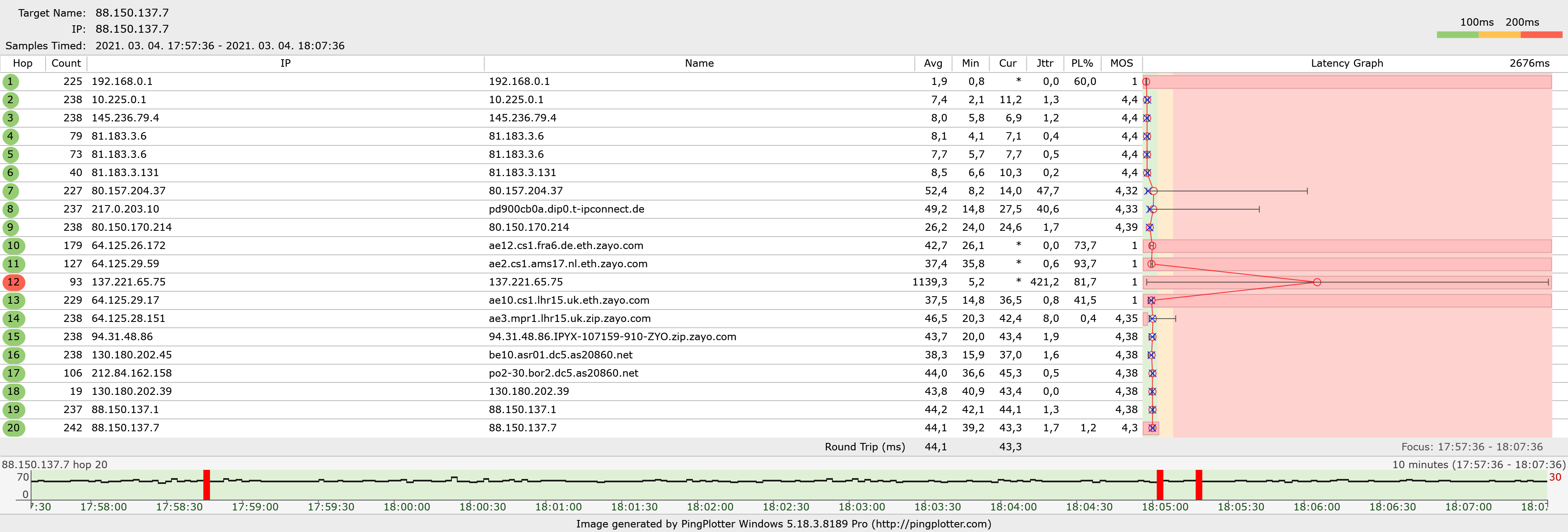Click the PL% column header
Image resolution: width=1568 pixels, height=532 pixels.
pos(1082,63)
